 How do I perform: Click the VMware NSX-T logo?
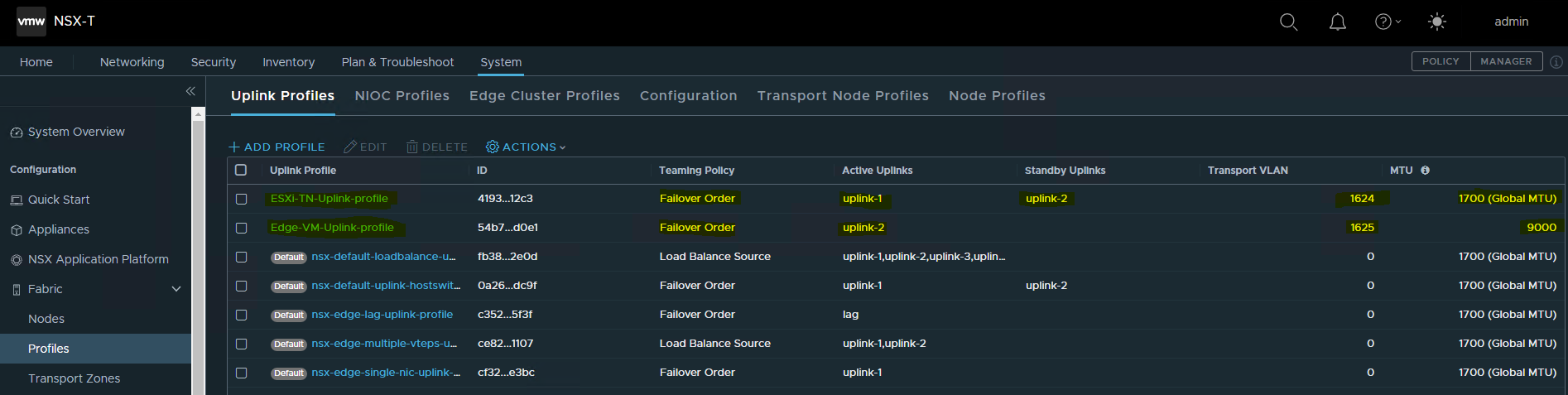click(31, 22)
